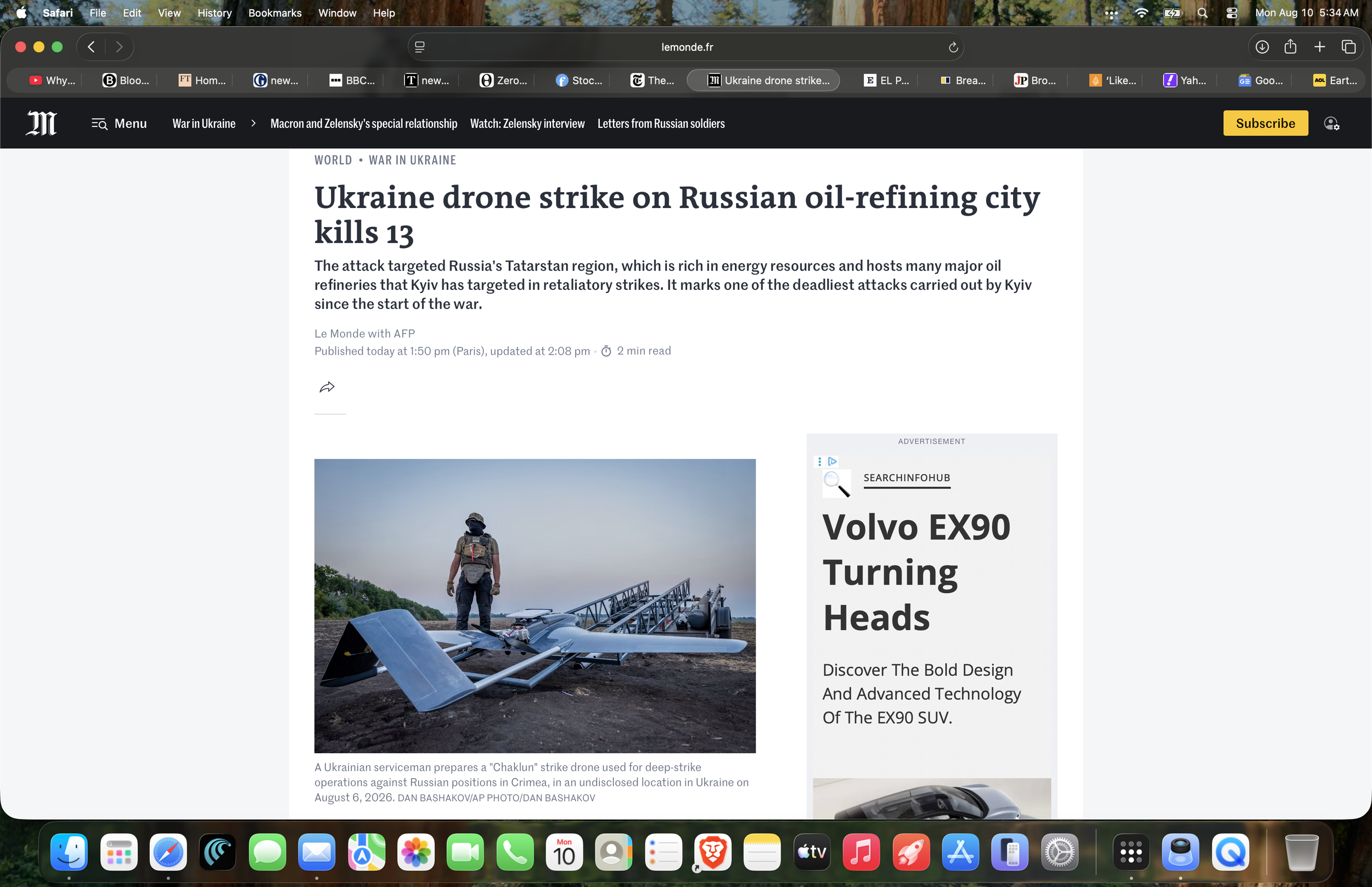
Task: Open the Watch: Zelensky interview link
Action: tap(527, 123)
